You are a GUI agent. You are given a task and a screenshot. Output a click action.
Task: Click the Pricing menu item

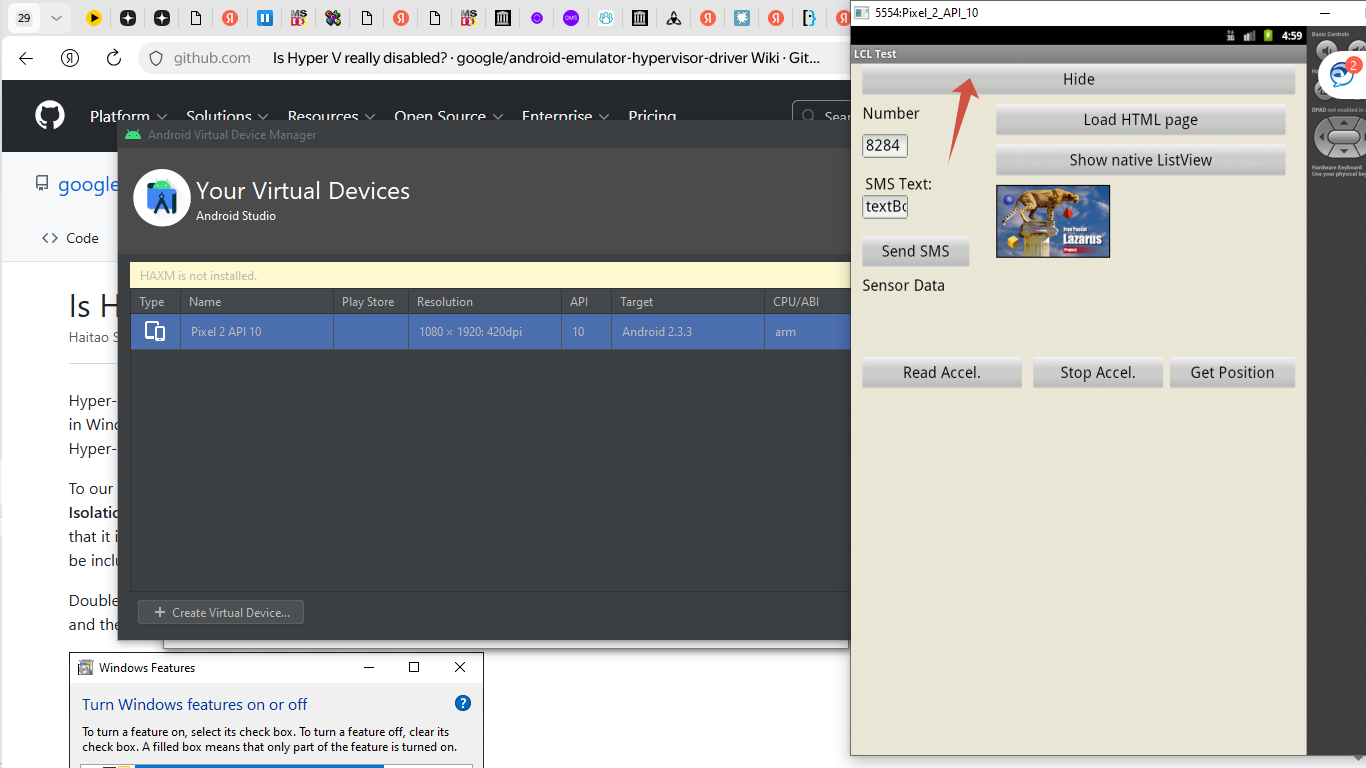[x=652, y=116]
